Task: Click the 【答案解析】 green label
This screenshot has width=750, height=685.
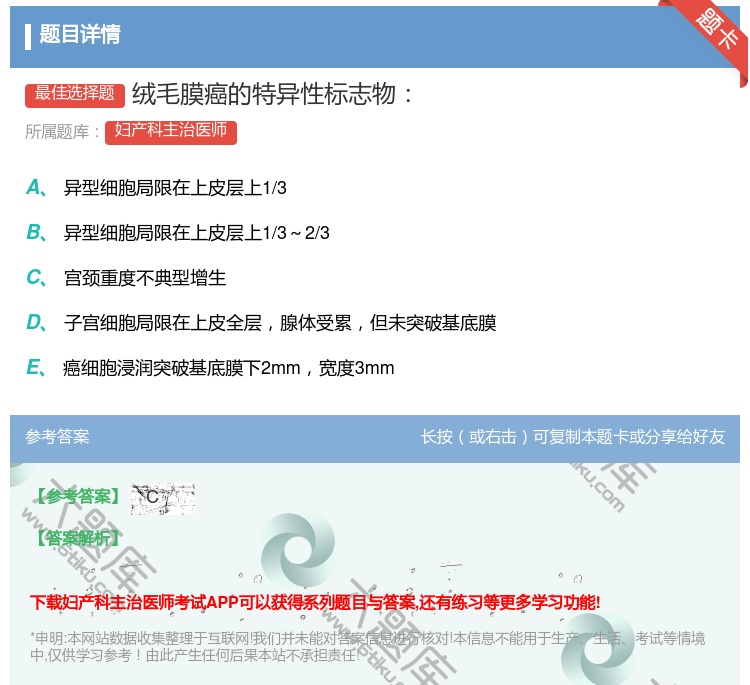Action: click(x=78, y=539)
